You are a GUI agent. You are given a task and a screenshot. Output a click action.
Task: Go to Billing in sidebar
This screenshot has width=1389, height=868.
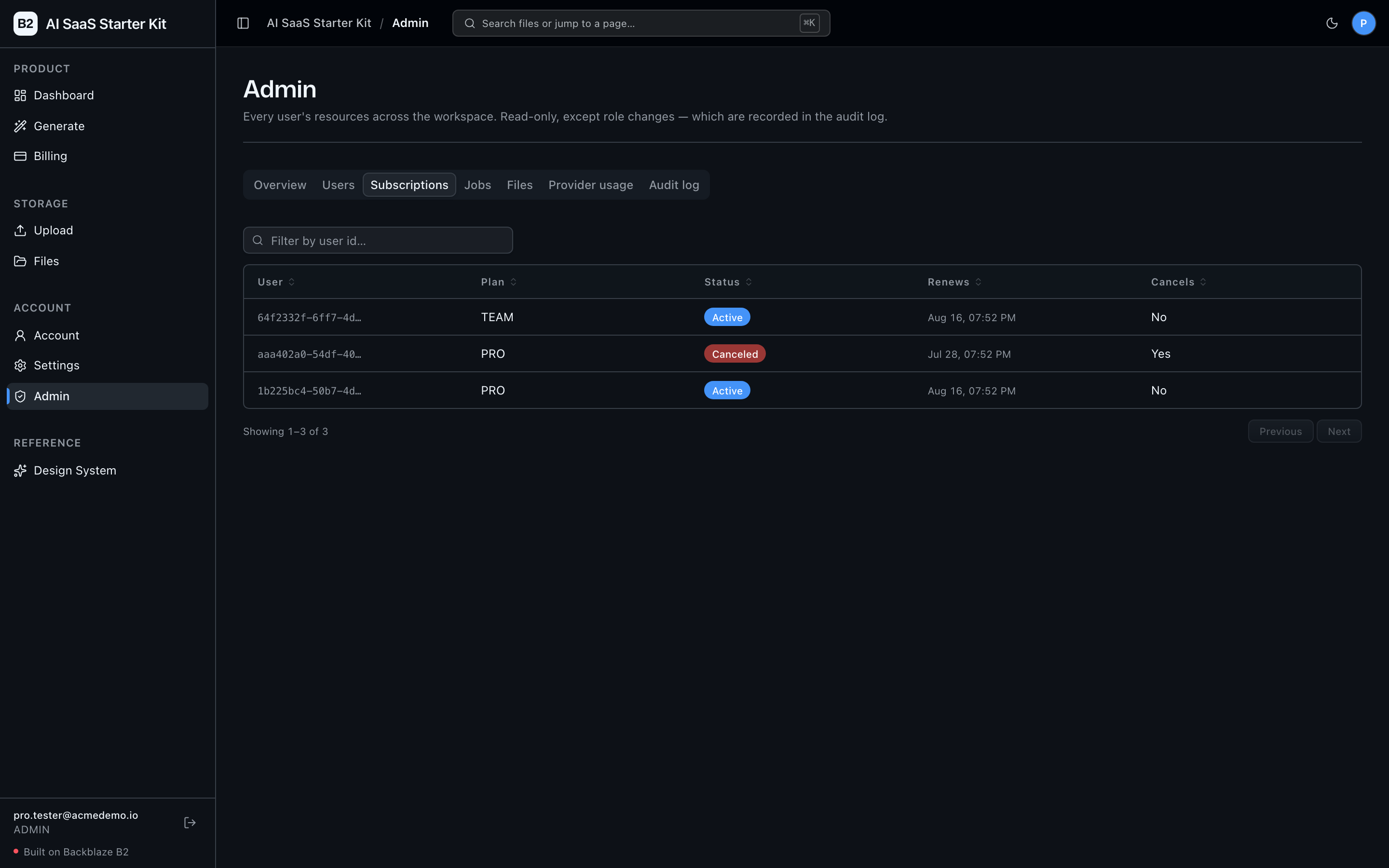tap(108, 156)
